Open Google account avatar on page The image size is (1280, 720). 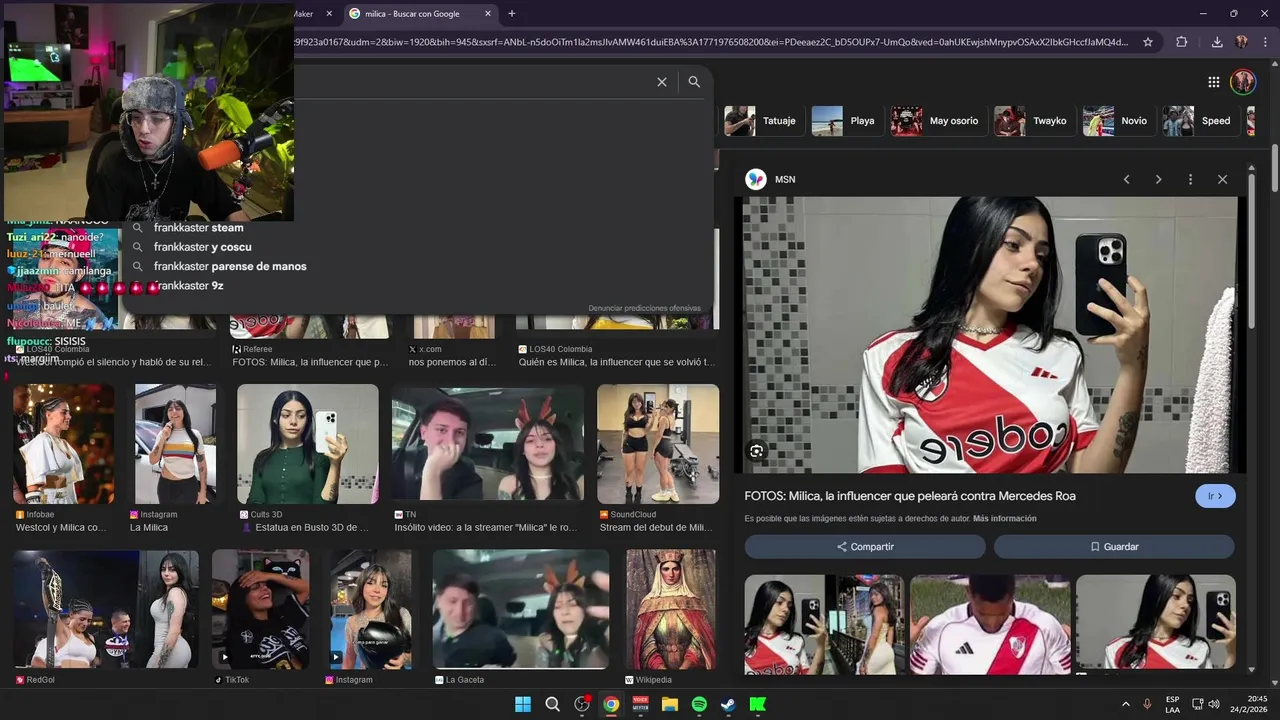click(x=1243, y=82)
